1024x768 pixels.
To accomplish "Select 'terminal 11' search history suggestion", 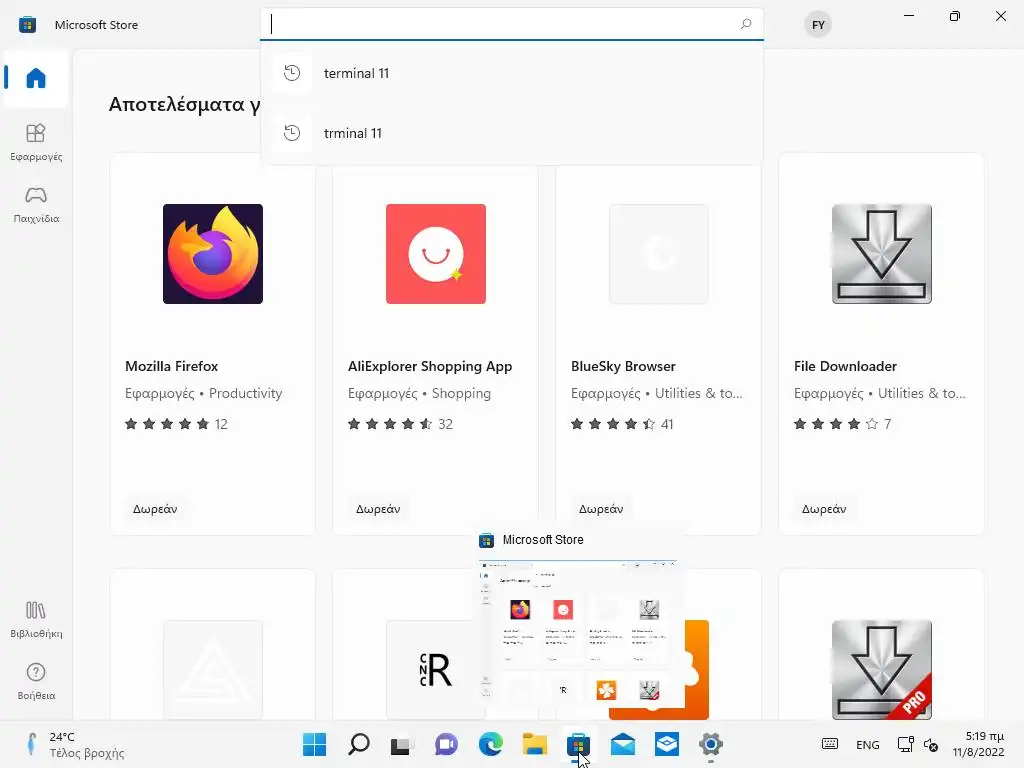I will 511,73.
